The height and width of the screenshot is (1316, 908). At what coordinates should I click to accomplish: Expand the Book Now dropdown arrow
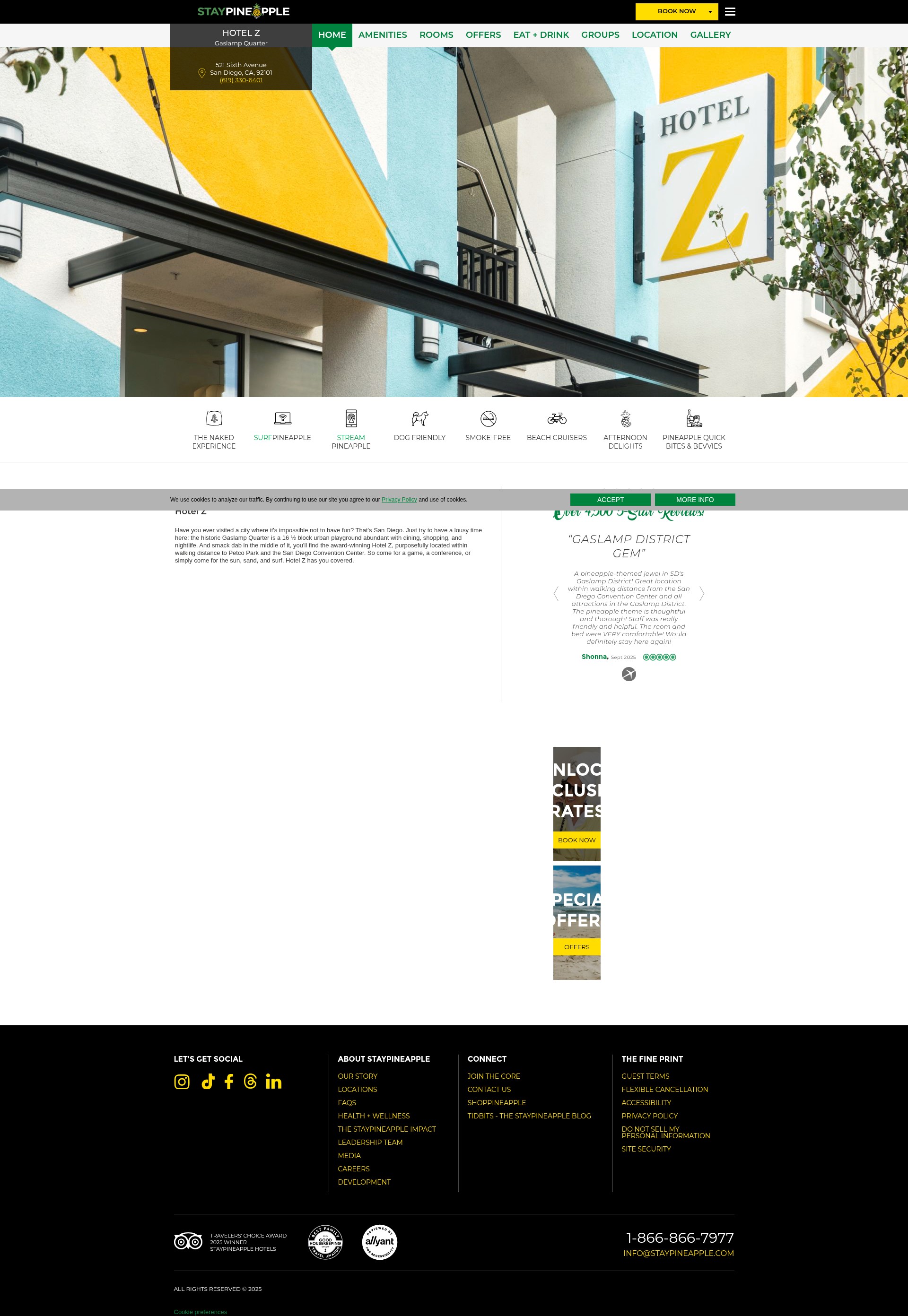tap(710, 12)
